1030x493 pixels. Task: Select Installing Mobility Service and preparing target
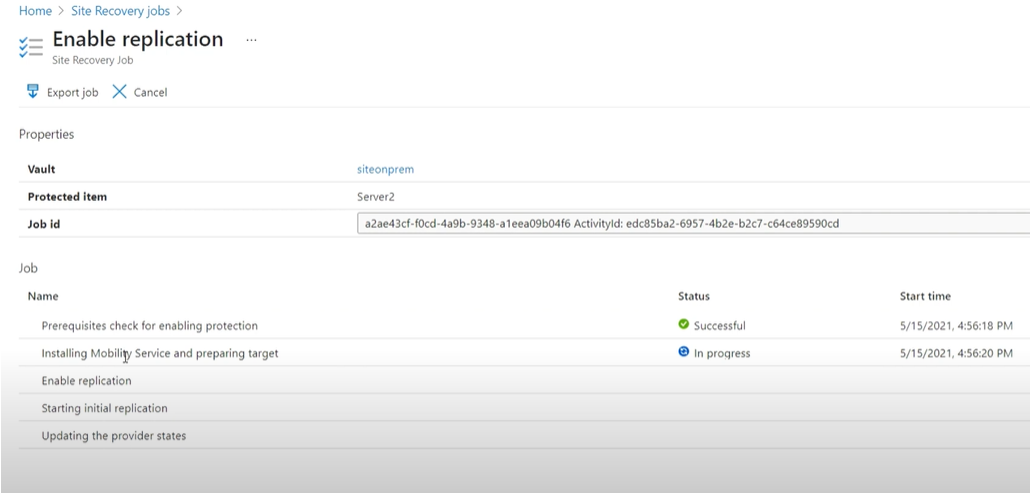[160, 353]
